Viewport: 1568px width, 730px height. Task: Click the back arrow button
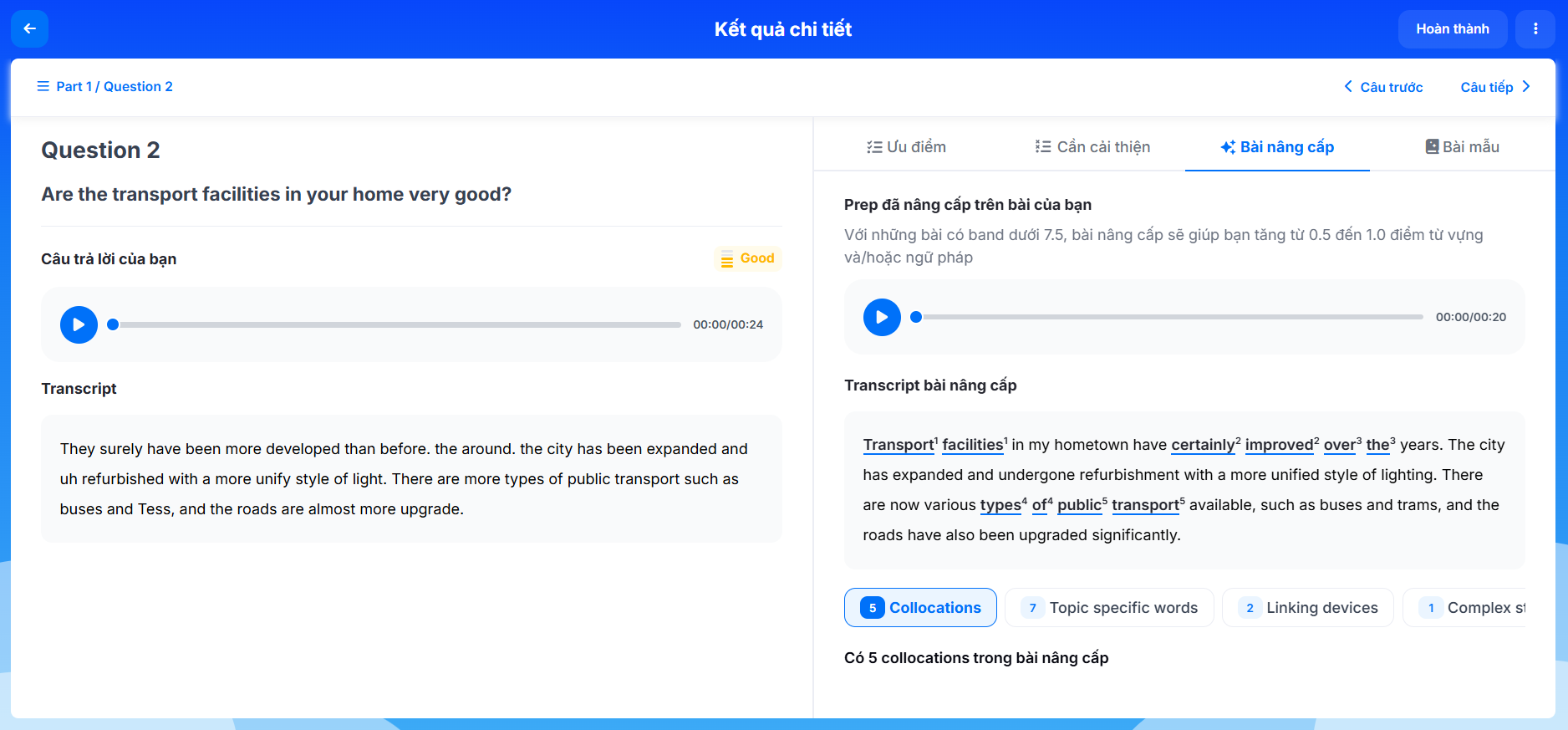(x=29, y=29)
